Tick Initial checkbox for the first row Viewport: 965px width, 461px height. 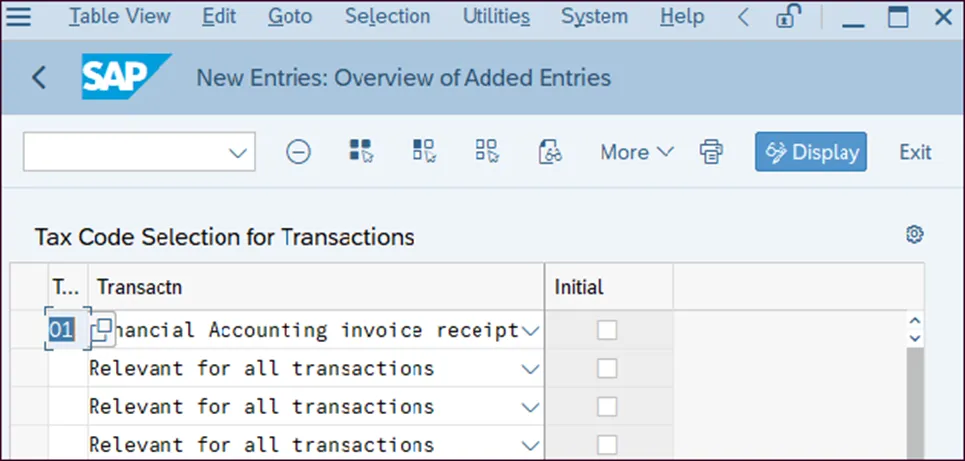pyautogui.click(x=607, y=330)
